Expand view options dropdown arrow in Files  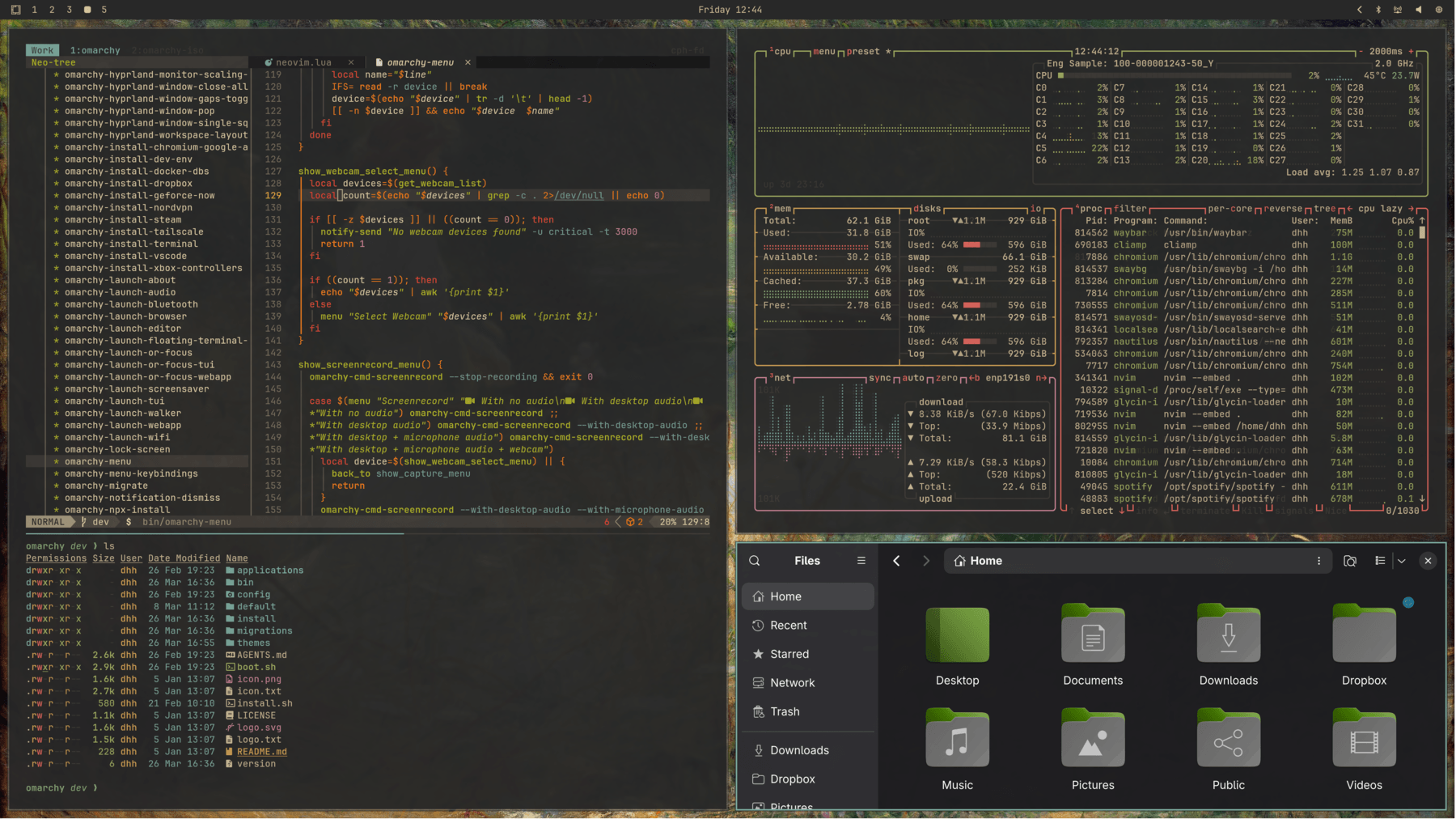coord(1402,561)
